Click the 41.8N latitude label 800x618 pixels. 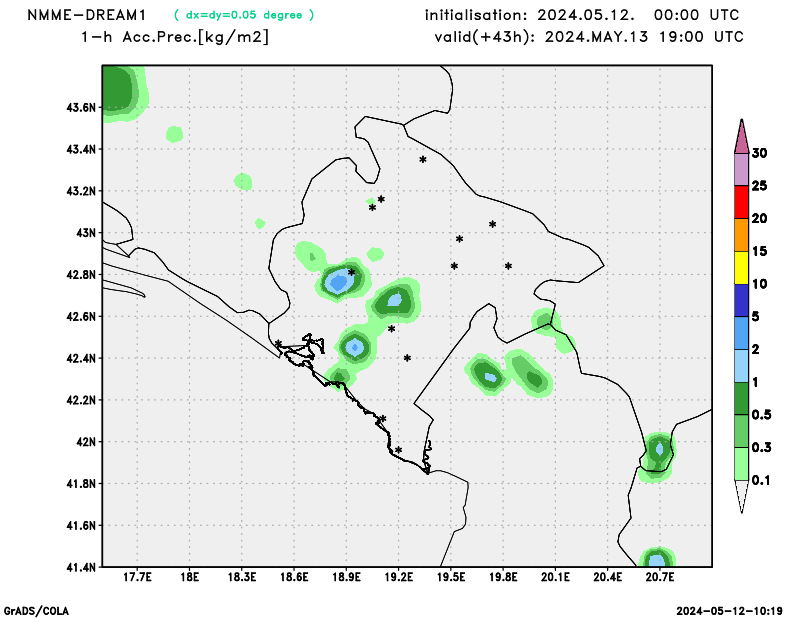coord(81,484)
